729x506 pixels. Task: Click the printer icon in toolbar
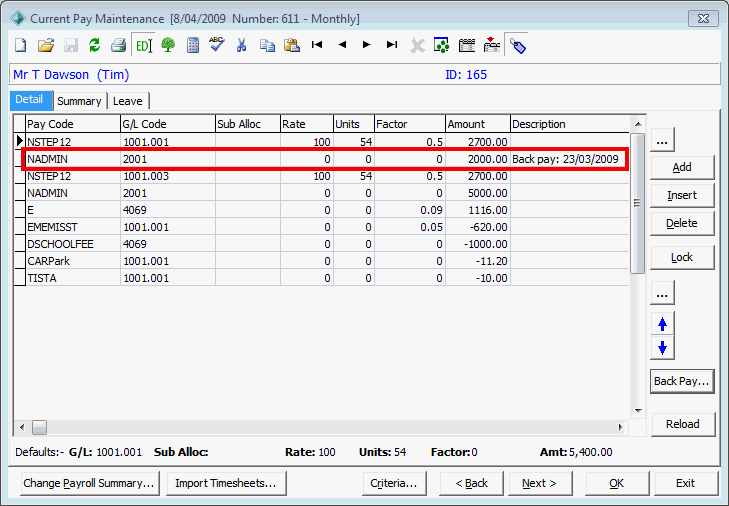tap(119, 46)
